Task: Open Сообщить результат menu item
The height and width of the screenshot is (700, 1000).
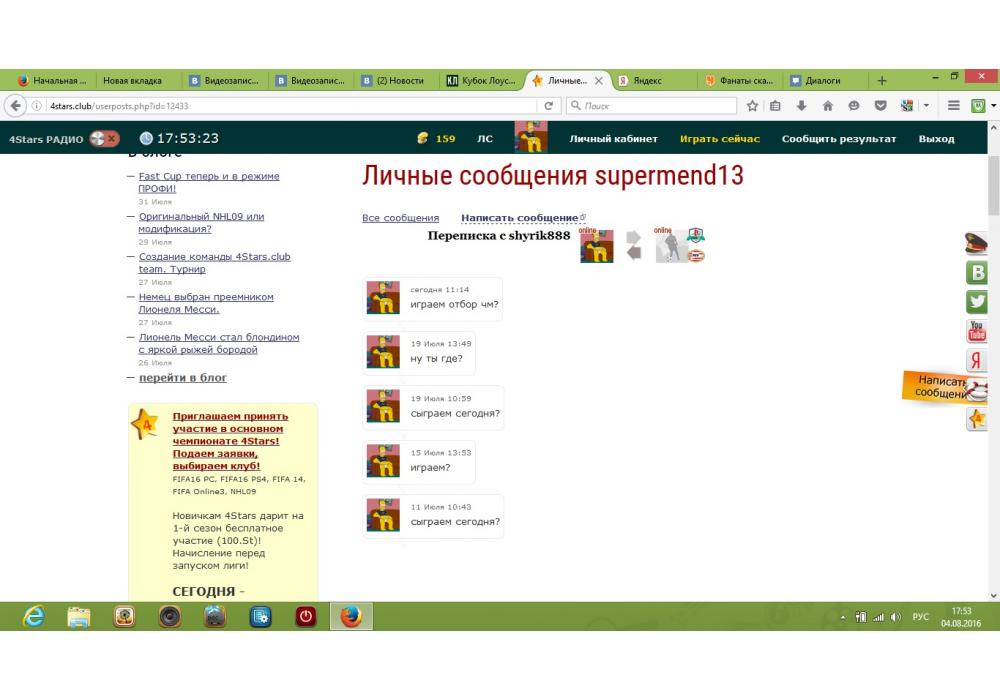Action: [839, 138]
